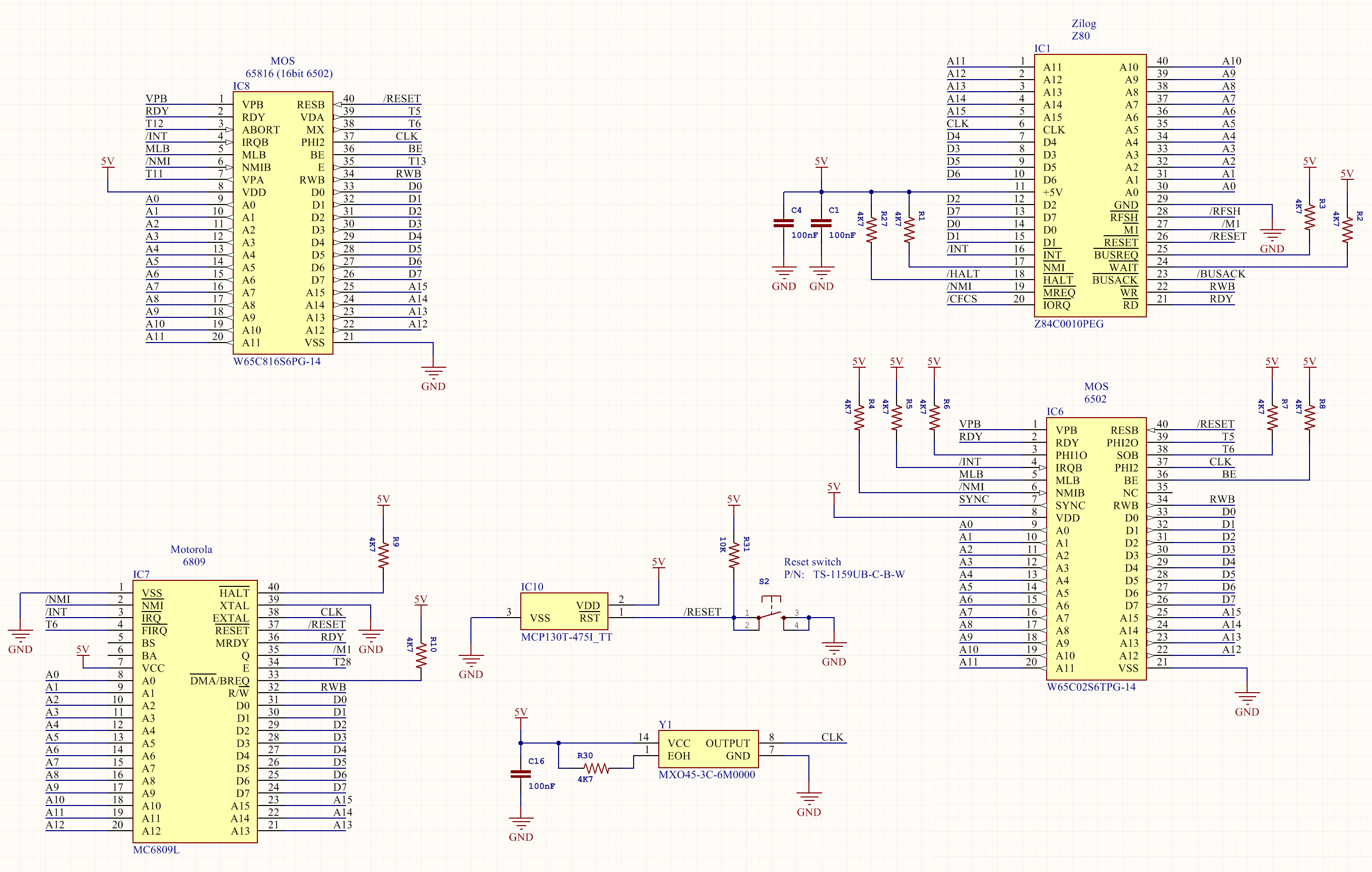Click the IC10 MCP130T component body
1372x872 pixels.
click(564, 611)
